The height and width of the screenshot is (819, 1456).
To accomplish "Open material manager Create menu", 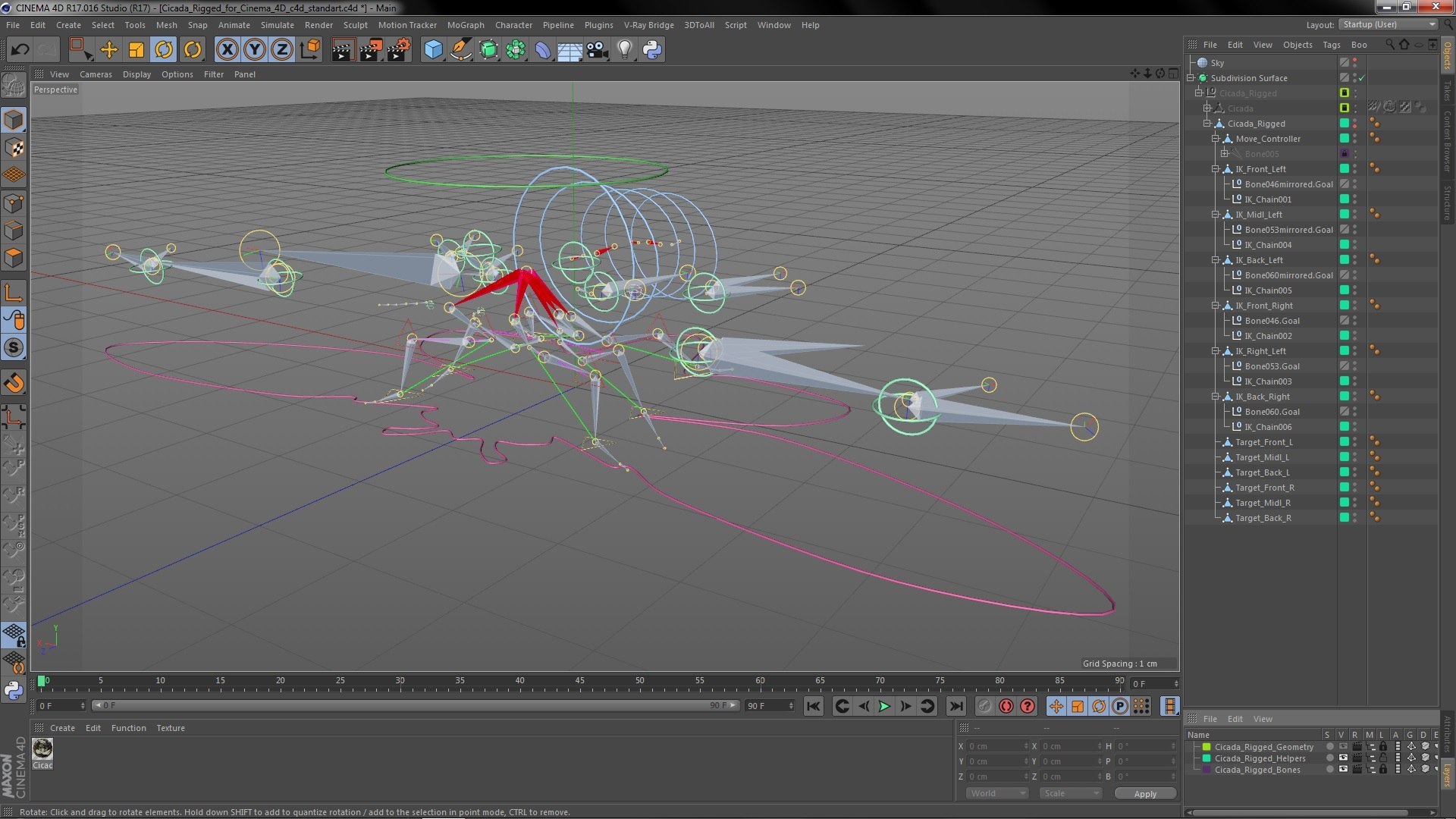I will (x=62, y=728).
